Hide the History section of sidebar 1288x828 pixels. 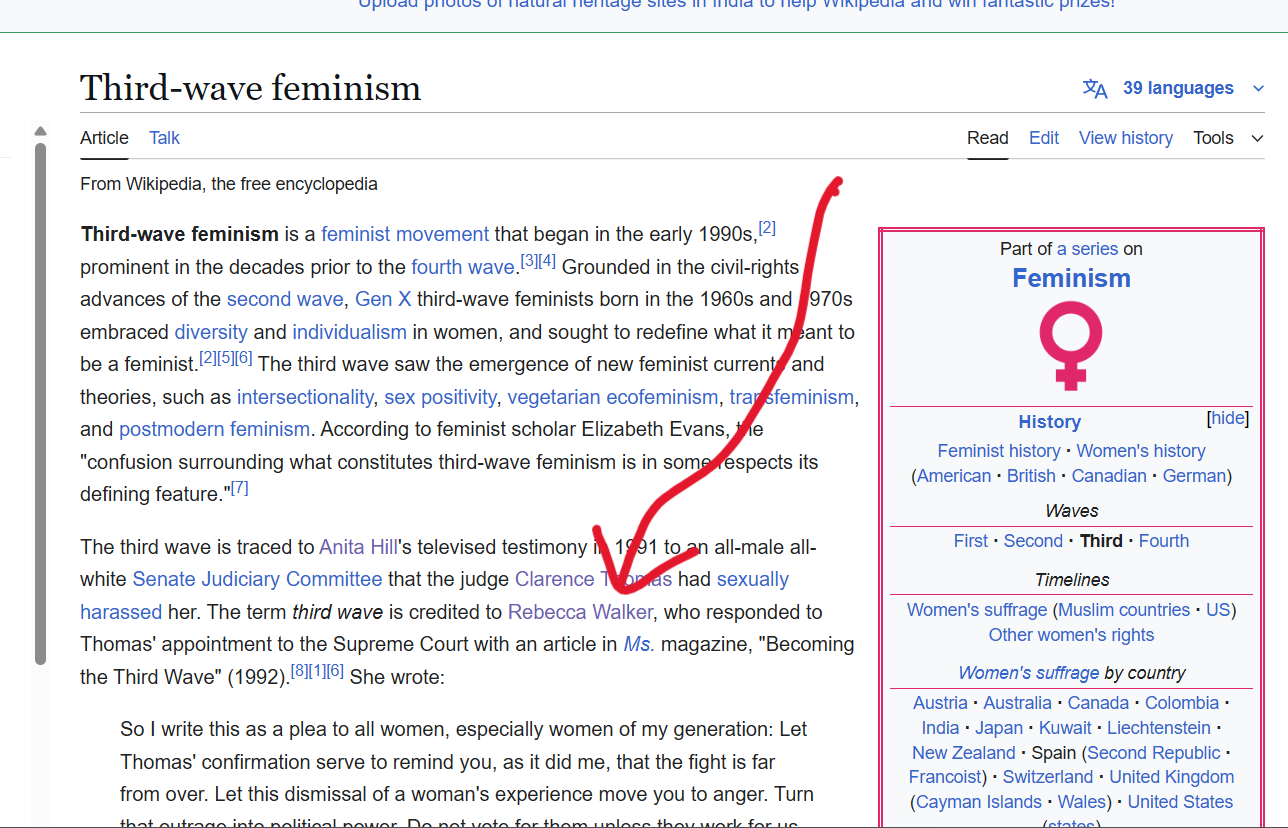pos(1228,418)
